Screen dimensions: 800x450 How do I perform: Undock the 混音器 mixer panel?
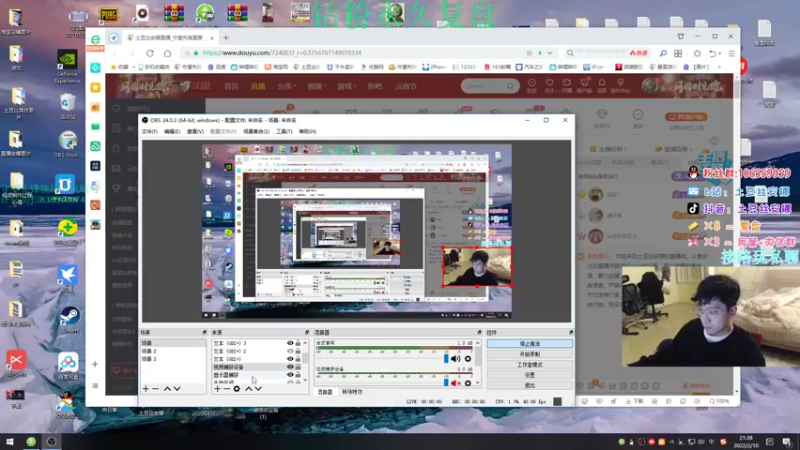pos(479,333)
